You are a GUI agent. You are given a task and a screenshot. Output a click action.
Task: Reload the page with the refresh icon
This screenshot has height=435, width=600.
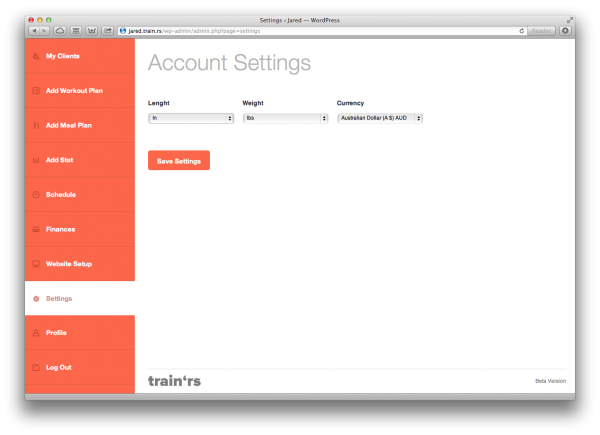tap(521, 31)
